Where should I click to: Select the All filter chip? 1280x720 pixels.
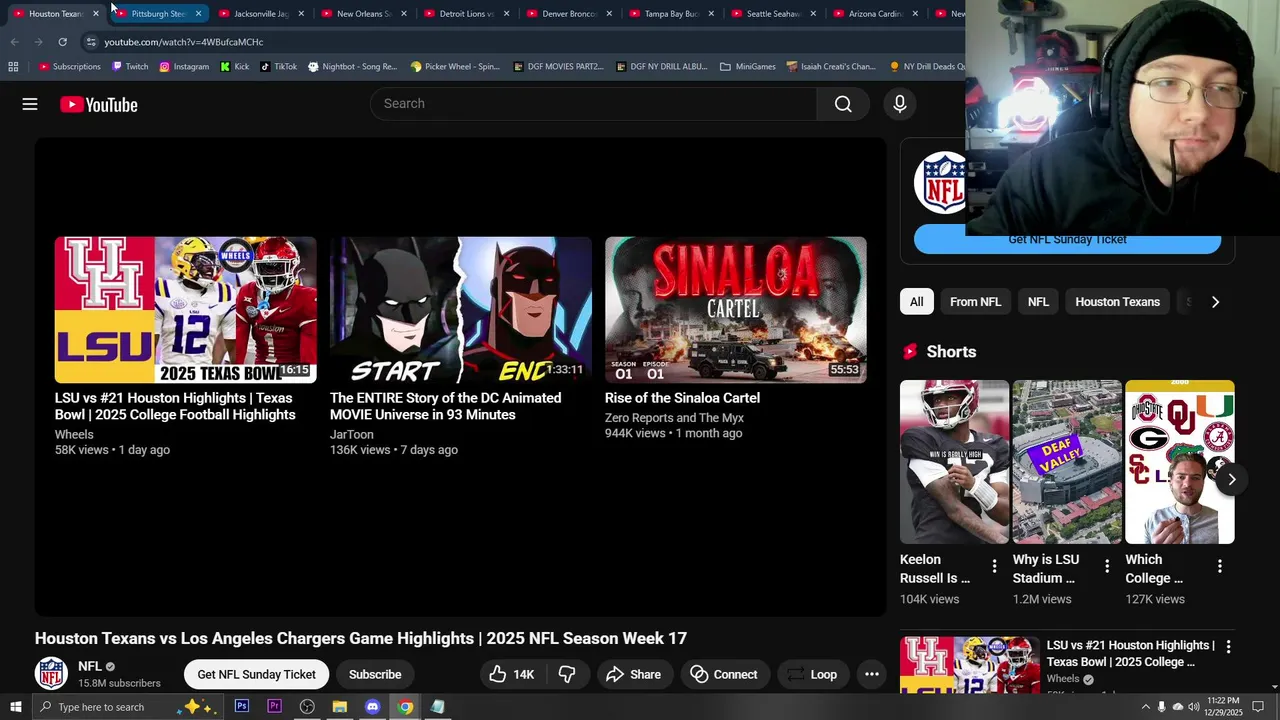click(916, 302)
